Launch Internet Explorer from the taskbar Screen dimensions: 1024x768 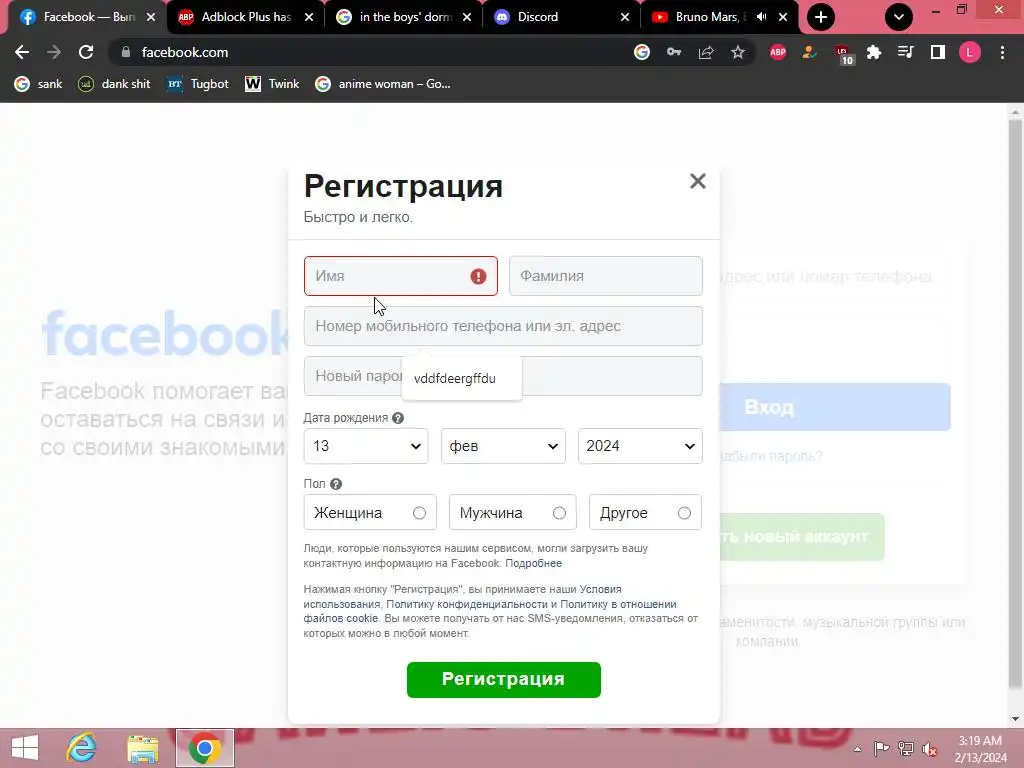[82, 748]
